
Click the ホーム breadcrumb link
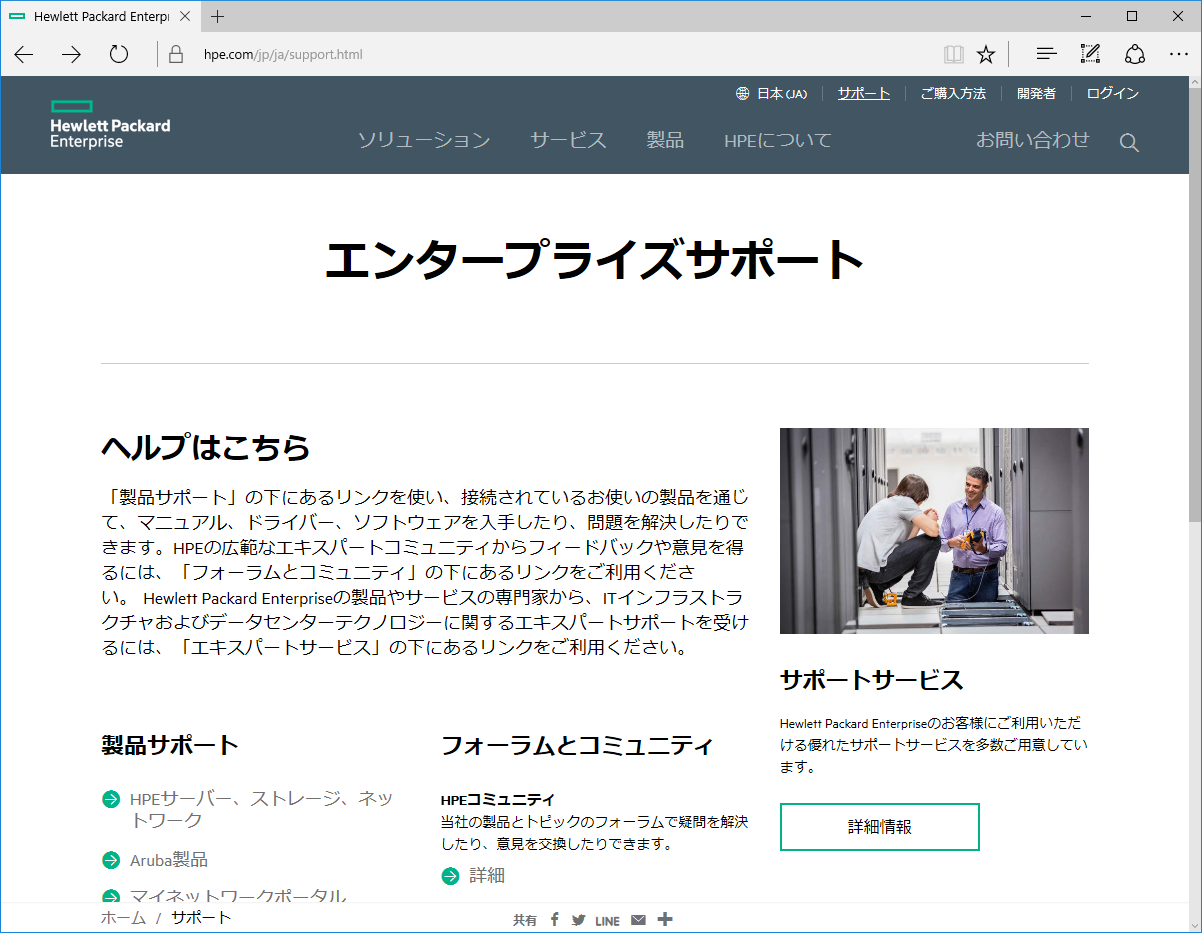[123, 918]
